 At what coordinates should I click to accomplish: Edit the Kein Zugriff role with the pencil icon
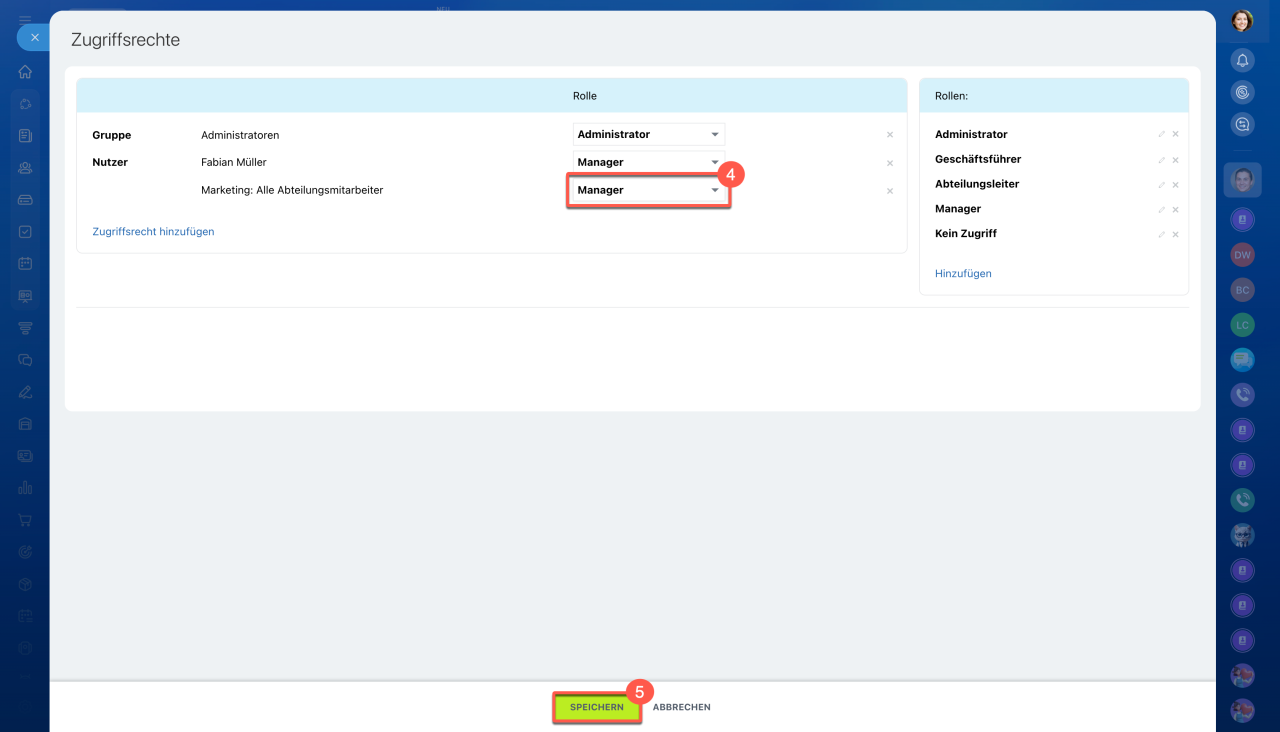tap(1162, 234)
